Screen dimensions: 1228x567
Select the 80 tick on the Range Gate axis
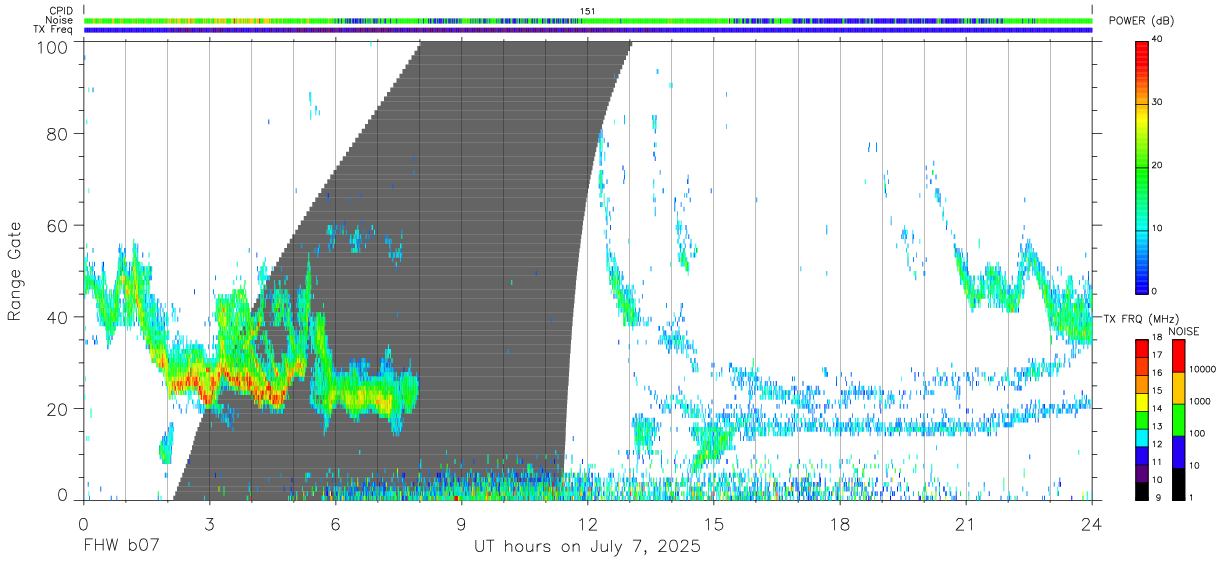click(x=59, y=134)
